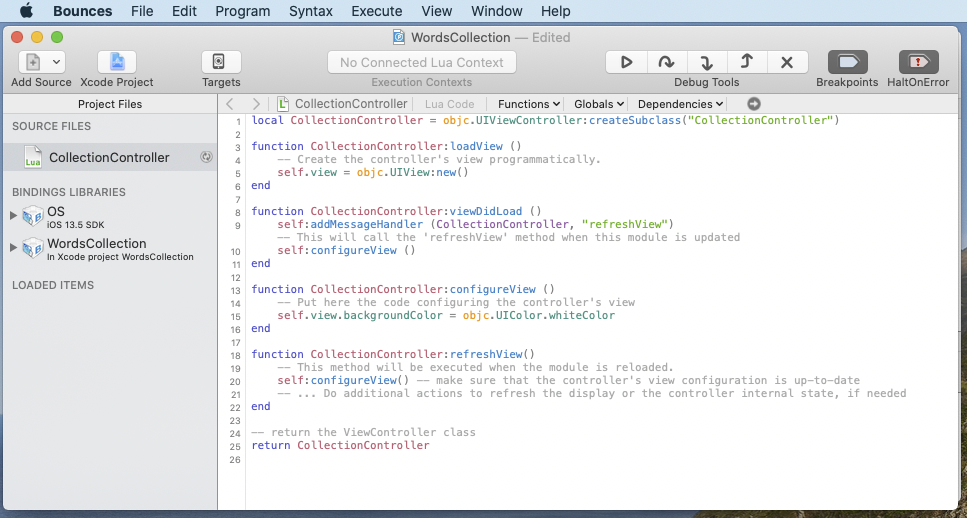Open the Apple menu
967x518 pixels.
[x=27, y=11]
